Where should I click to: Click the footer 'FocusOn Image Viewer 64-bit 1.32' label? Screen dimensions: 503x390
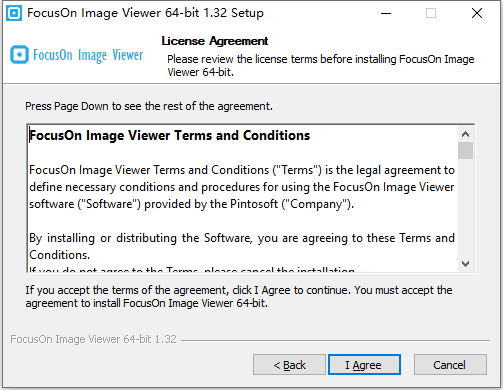[x=93, y=339]
